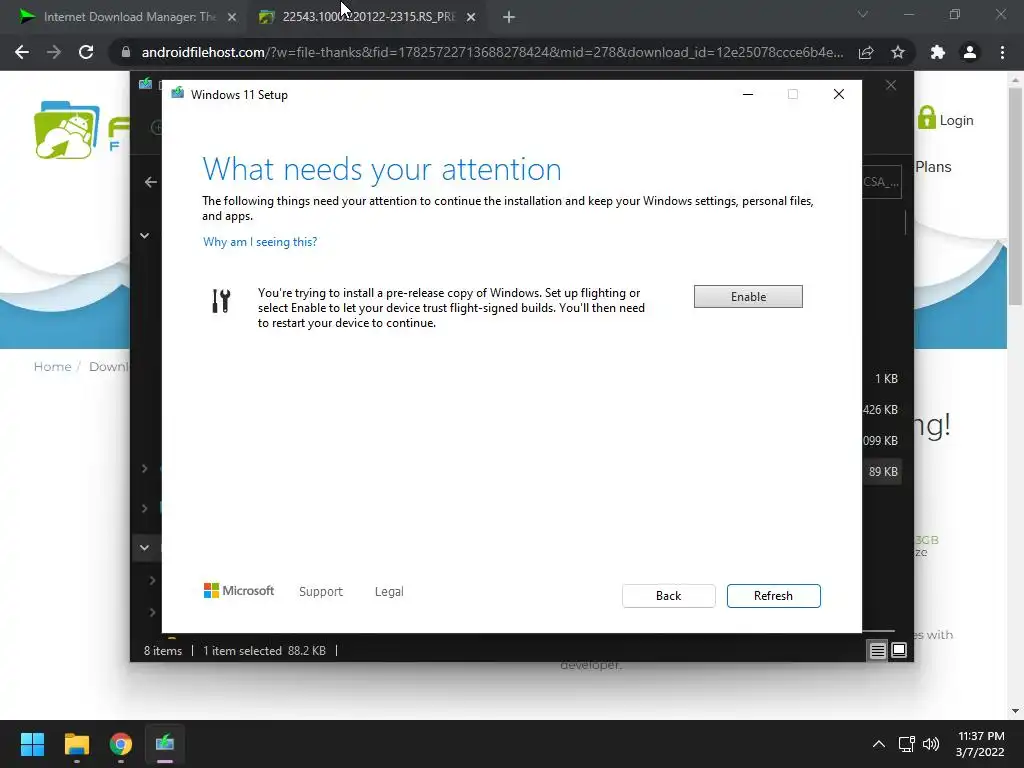Open the Legal link in Setup footer
The image size is (1024, 768).
point(389,592)
